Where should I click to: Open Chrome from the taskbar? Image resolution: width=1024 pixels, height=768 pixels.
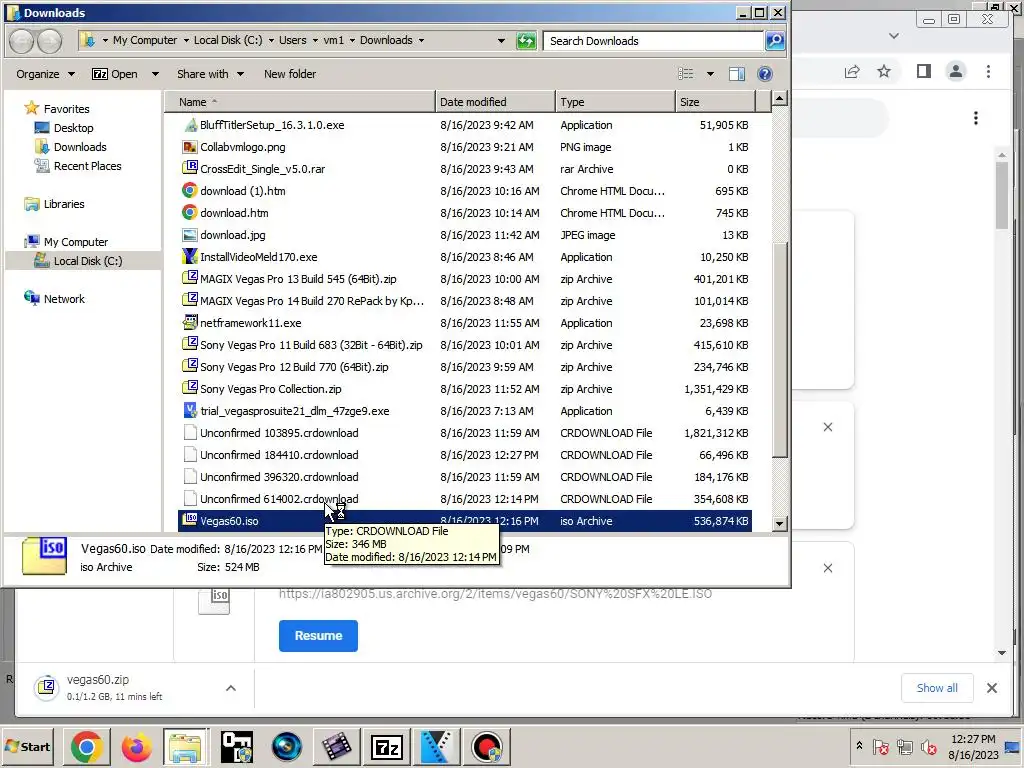pos(86,747)
